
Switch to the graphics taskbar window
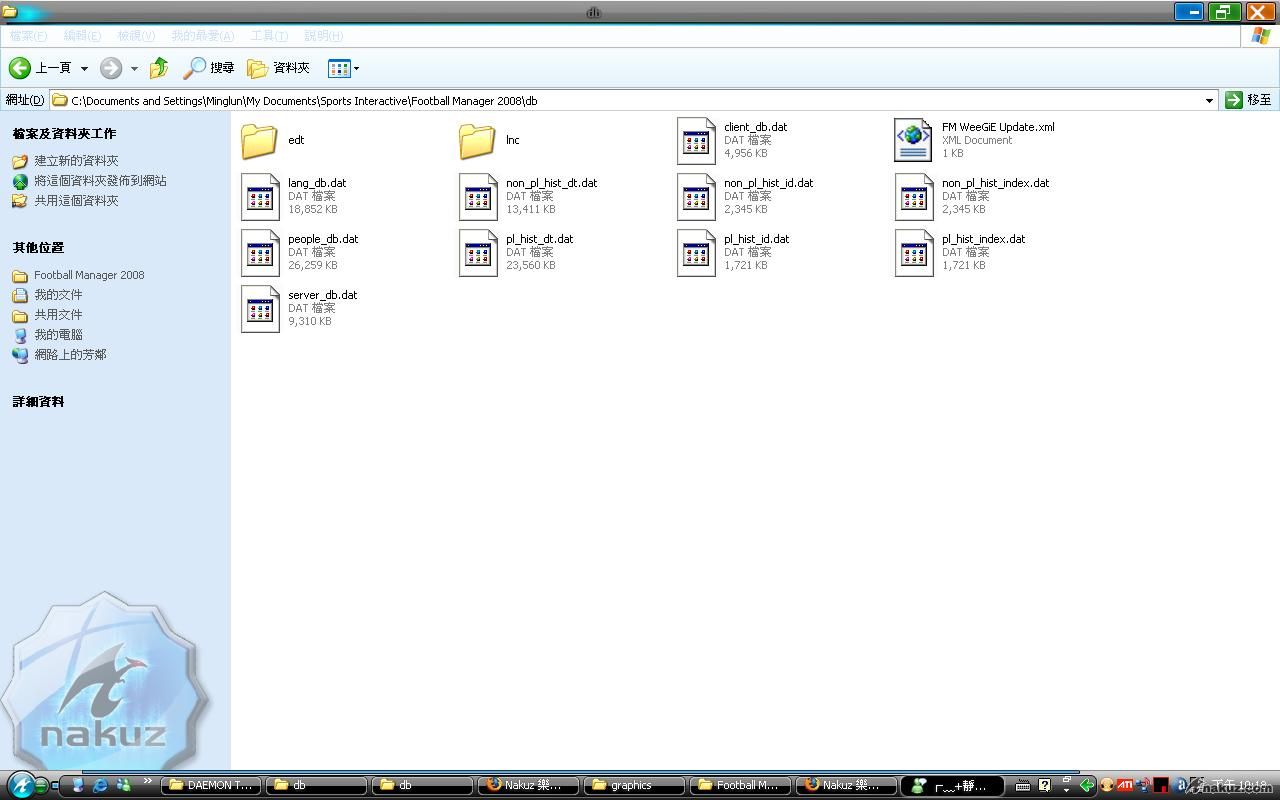pyautogui.click(x=634, y=786)
